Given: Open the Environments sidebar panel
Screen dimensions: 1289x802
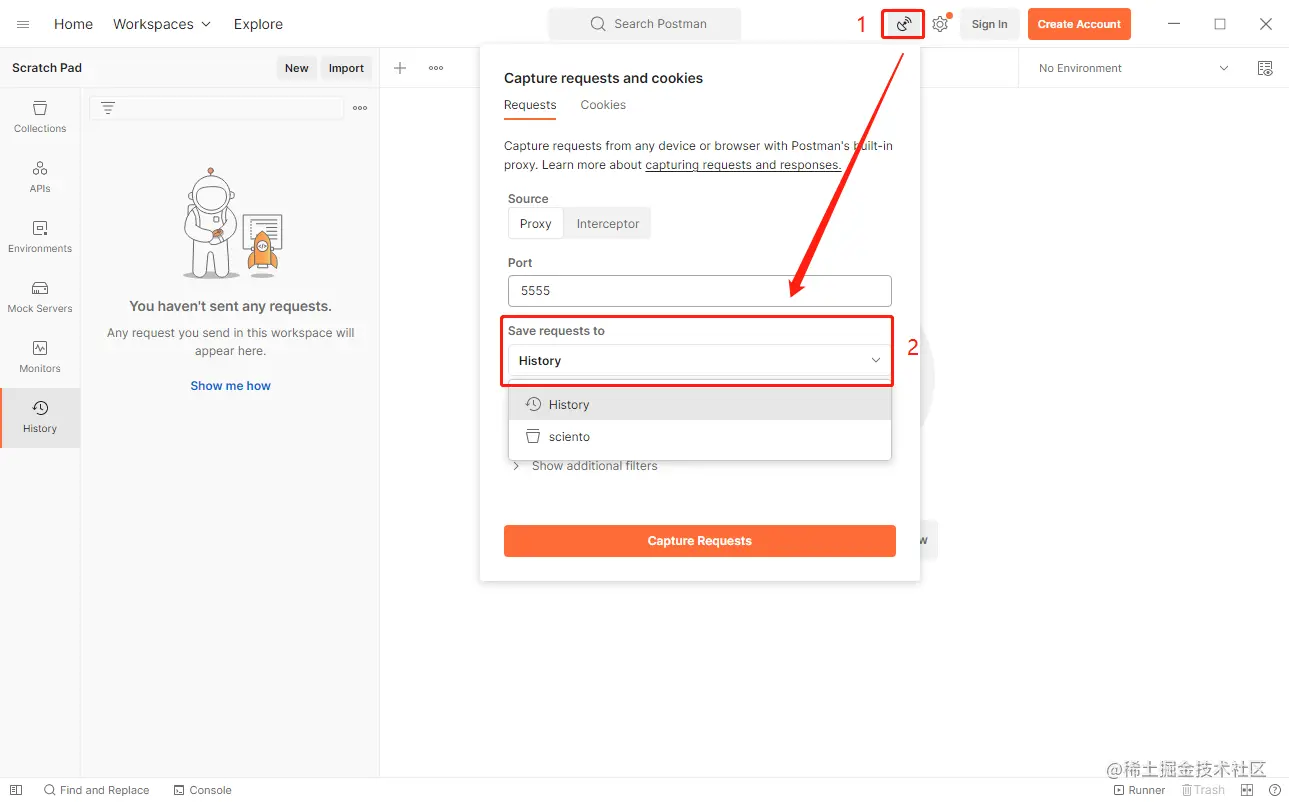Looking at the screenshot, I should click(40, 237).
